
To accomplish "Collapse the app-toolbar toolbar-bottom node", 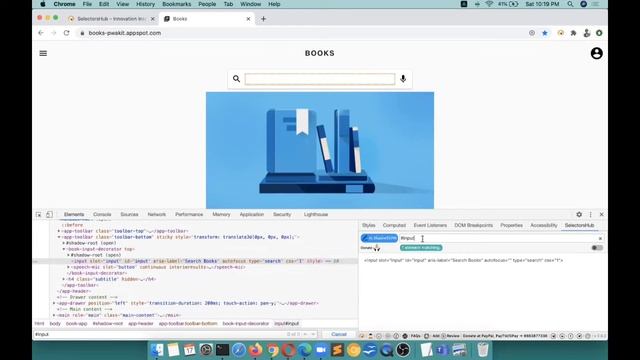I will click(59, 237).
